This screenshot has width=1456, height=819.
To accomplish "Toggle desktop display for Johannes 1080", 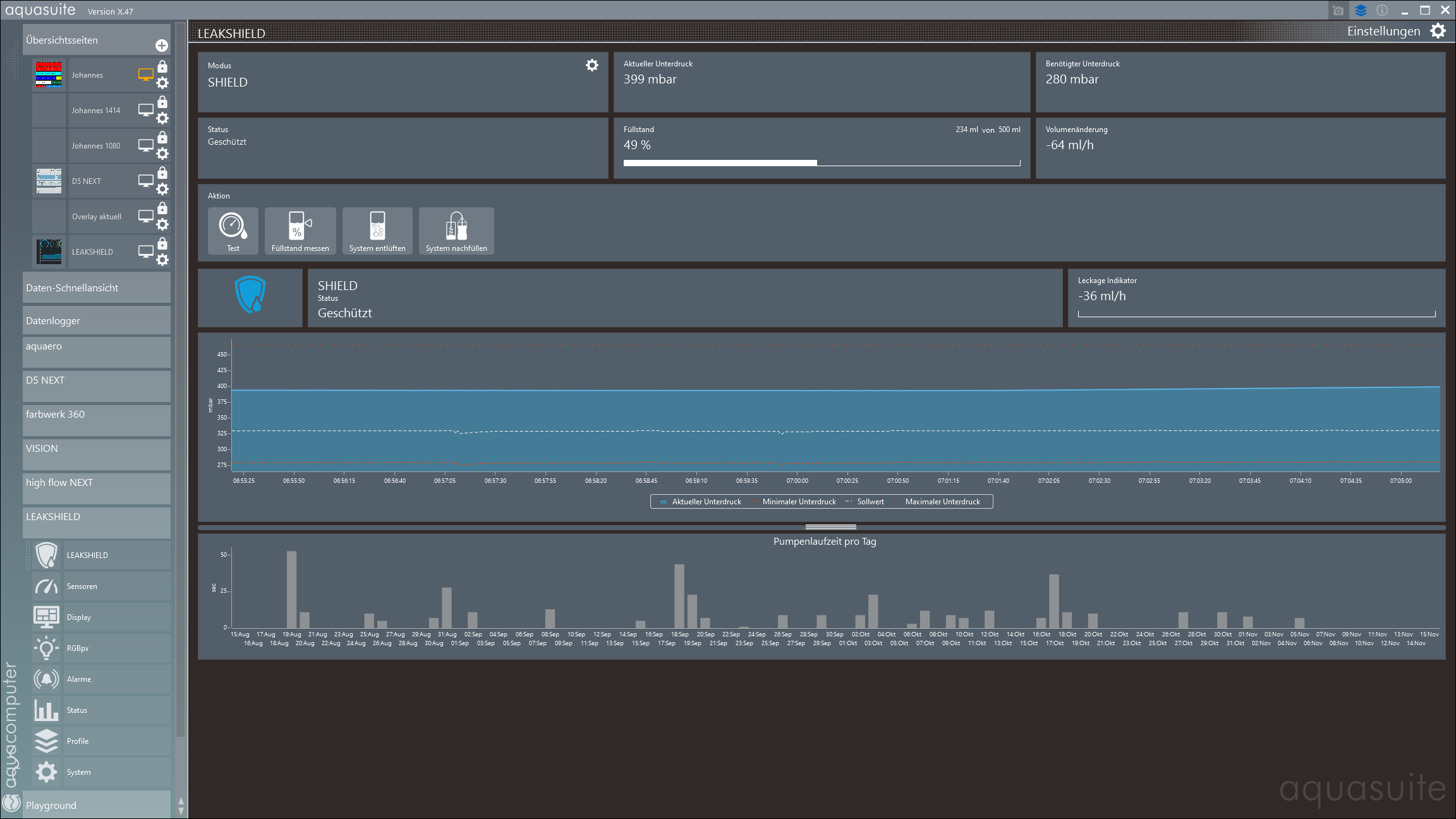I will click(x=146, y=145).
